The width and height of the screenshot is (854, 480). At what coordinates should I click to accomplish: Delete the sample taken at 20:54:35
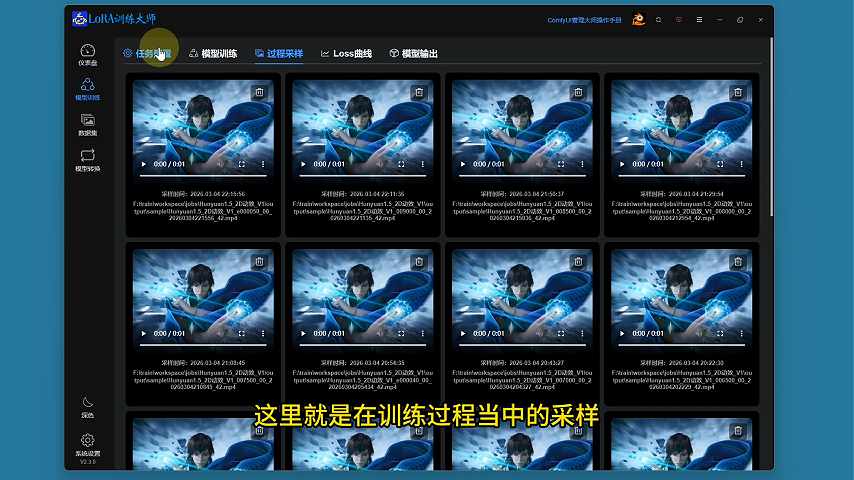tap(419, 262)
